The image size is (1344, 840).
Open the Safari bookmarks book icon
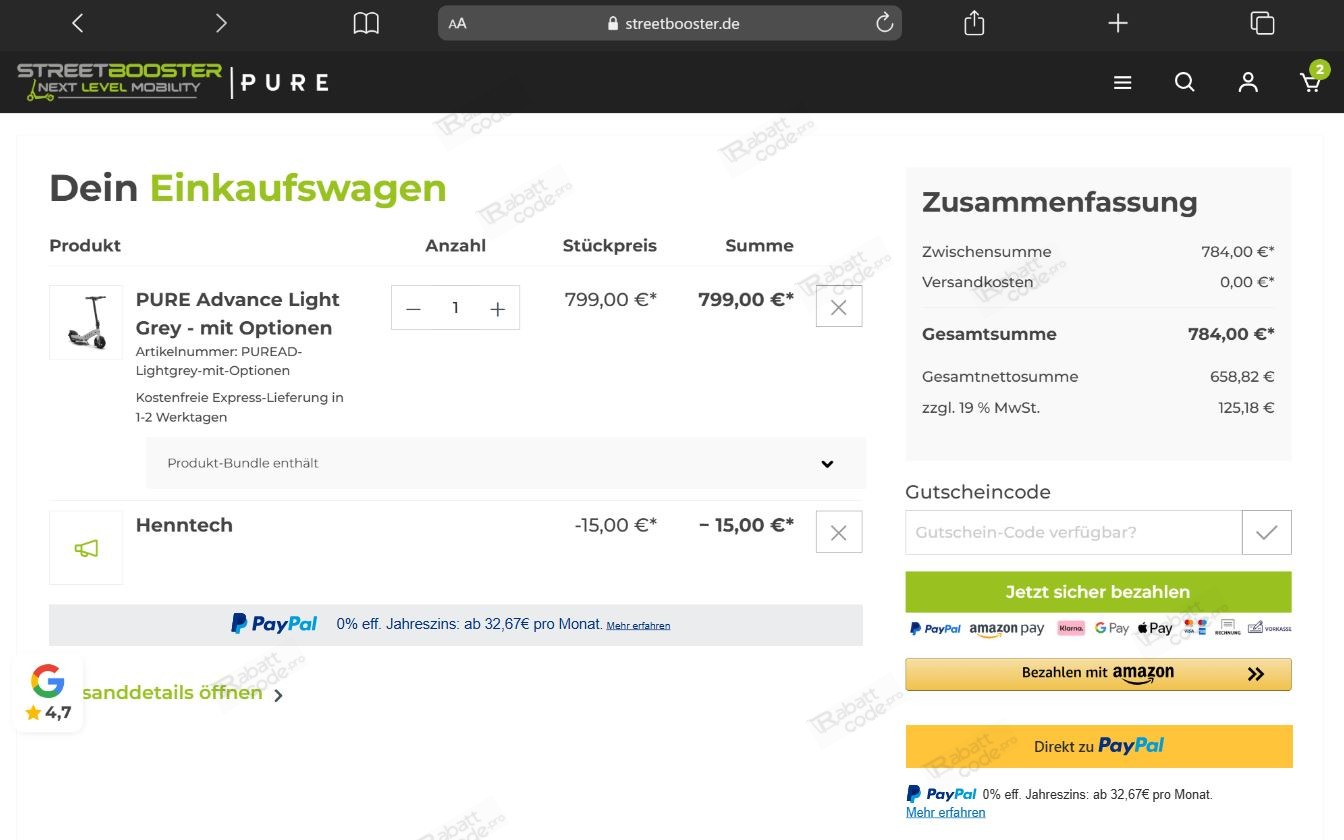point(366,23)
